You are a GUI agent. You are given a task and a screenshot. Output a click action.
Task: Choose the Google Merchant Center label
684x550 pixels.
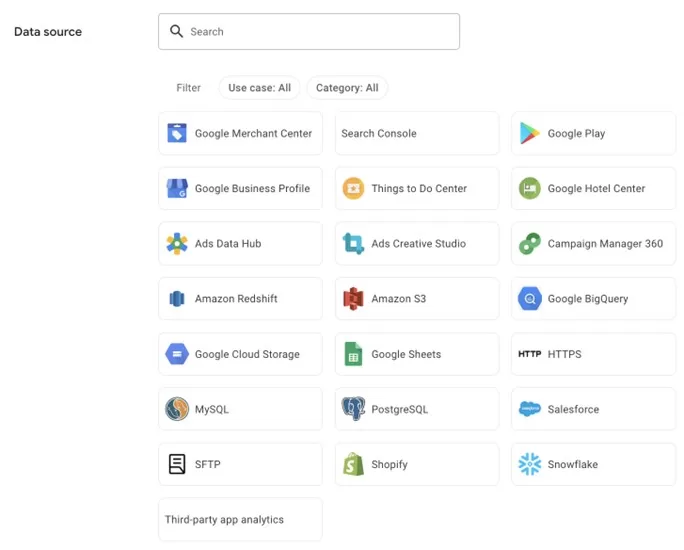click(253, 133)
